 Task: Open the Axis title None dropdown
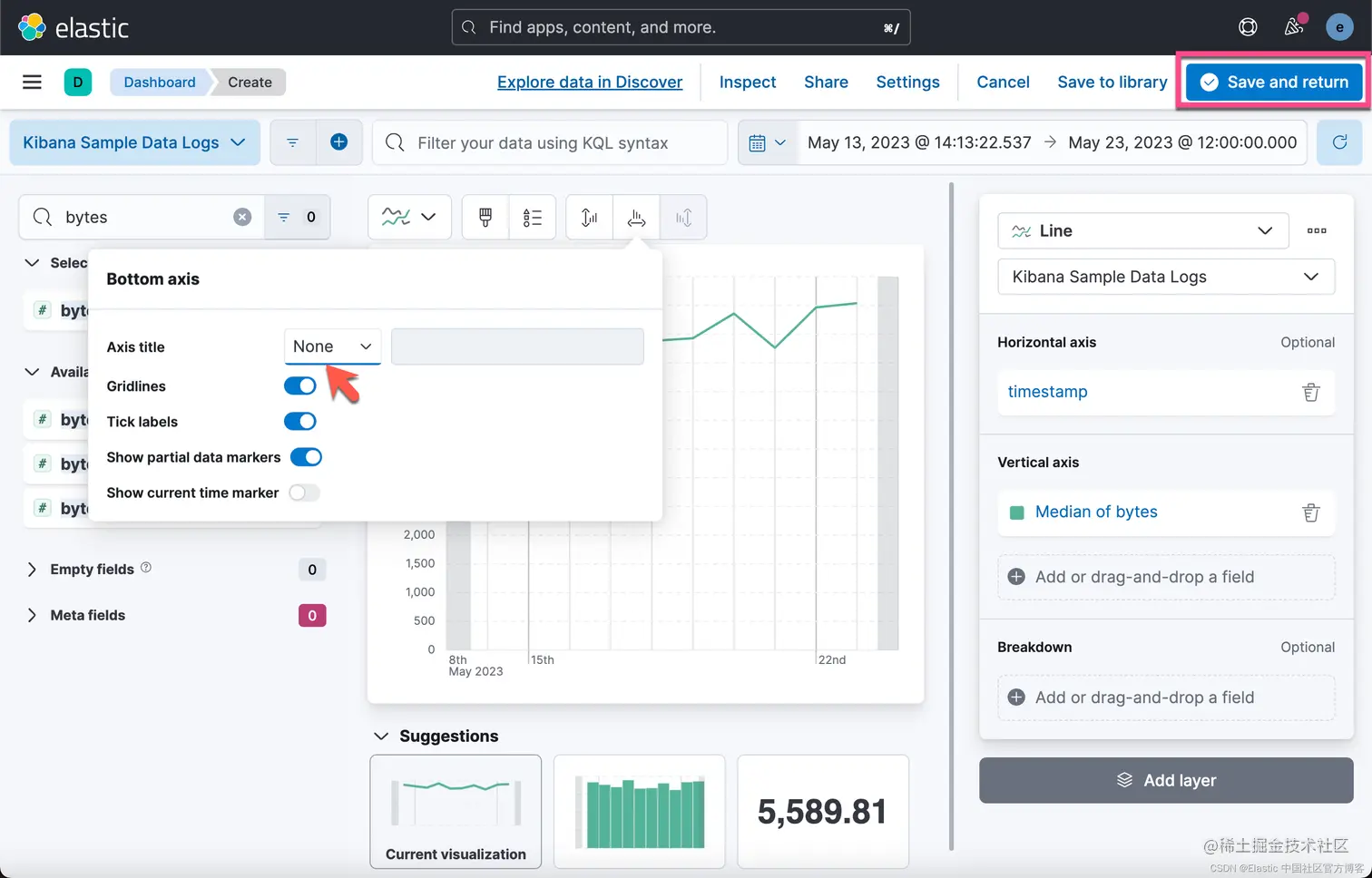pos(332,346)
